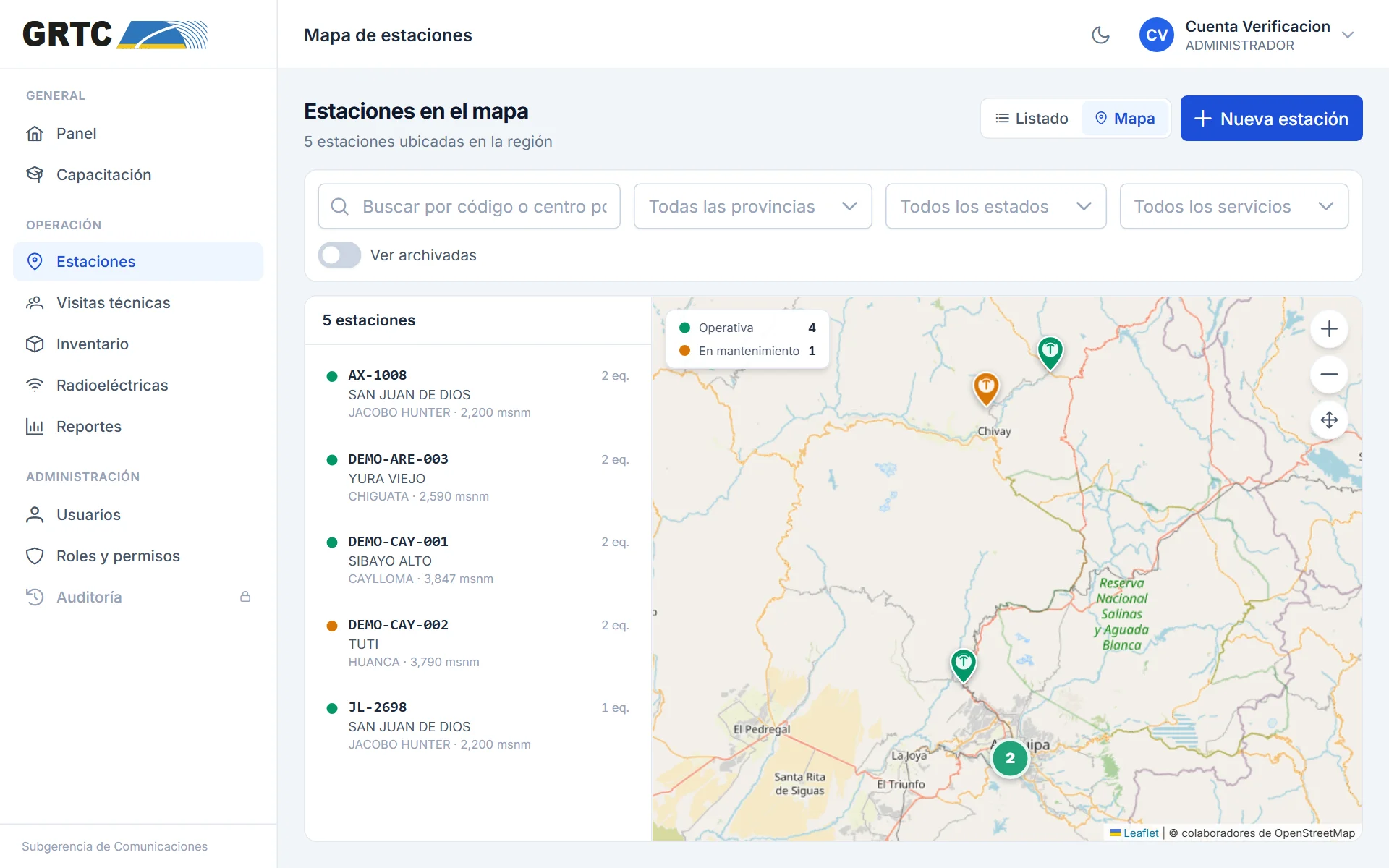
Task: Click the green marker north of Chivay
Action: (1050, 352)
